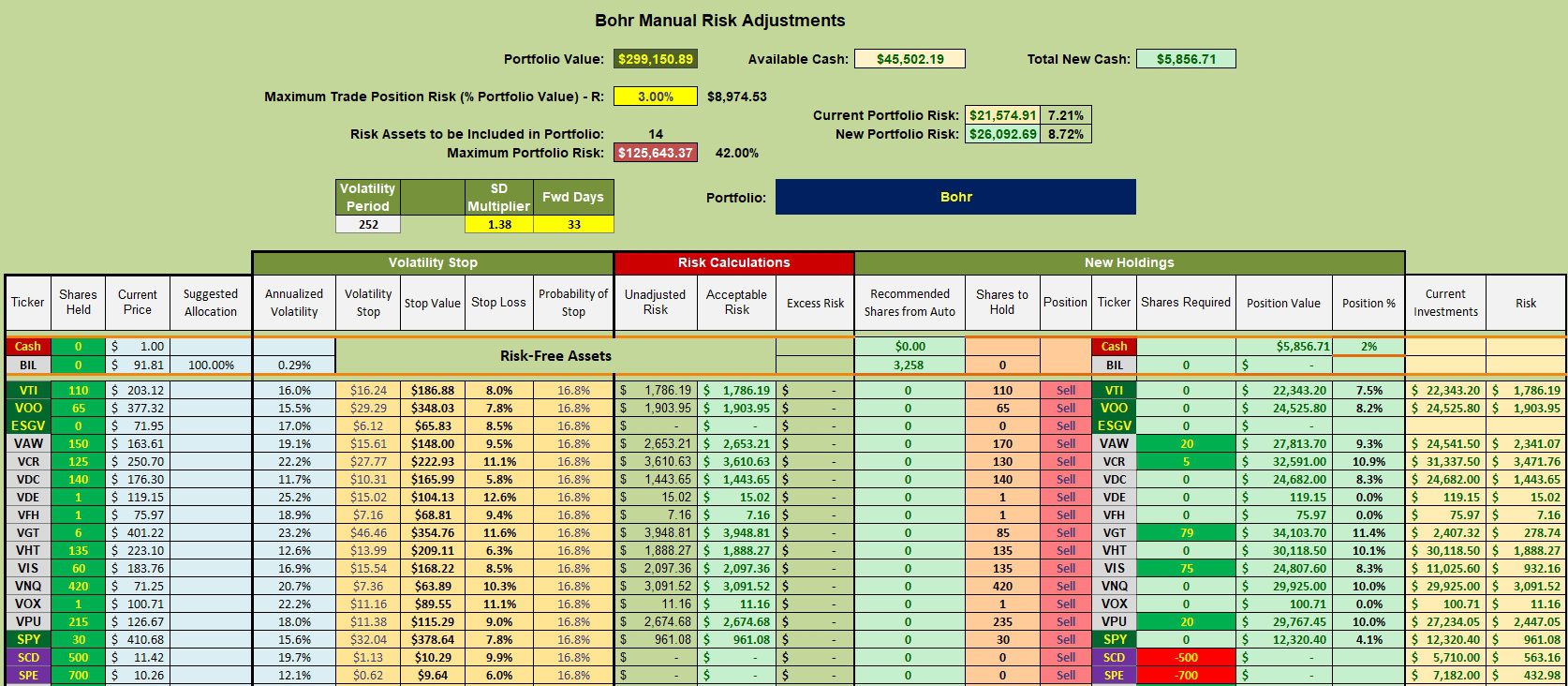Click the Risk-Free Assets label
This screenshot has width=1568, height=686.
pos(555,356)
